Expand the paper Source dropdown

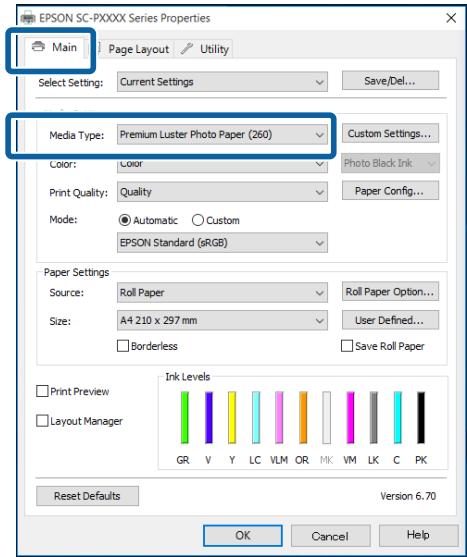tap(222, 292)
